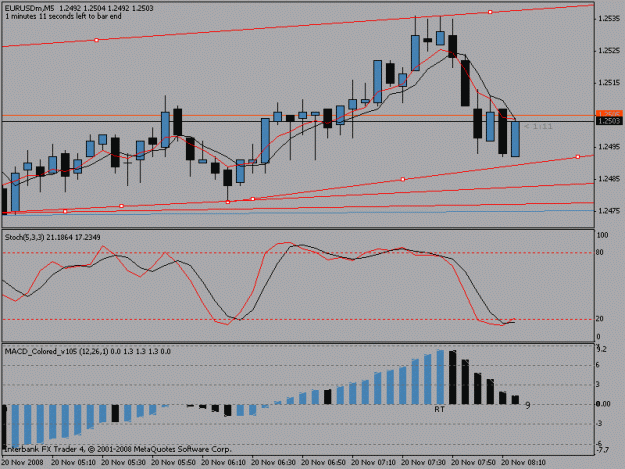Click the stochastic 20 level axis label
The width and height of the screenshot is (625, 469).
[x=599, y=319]
